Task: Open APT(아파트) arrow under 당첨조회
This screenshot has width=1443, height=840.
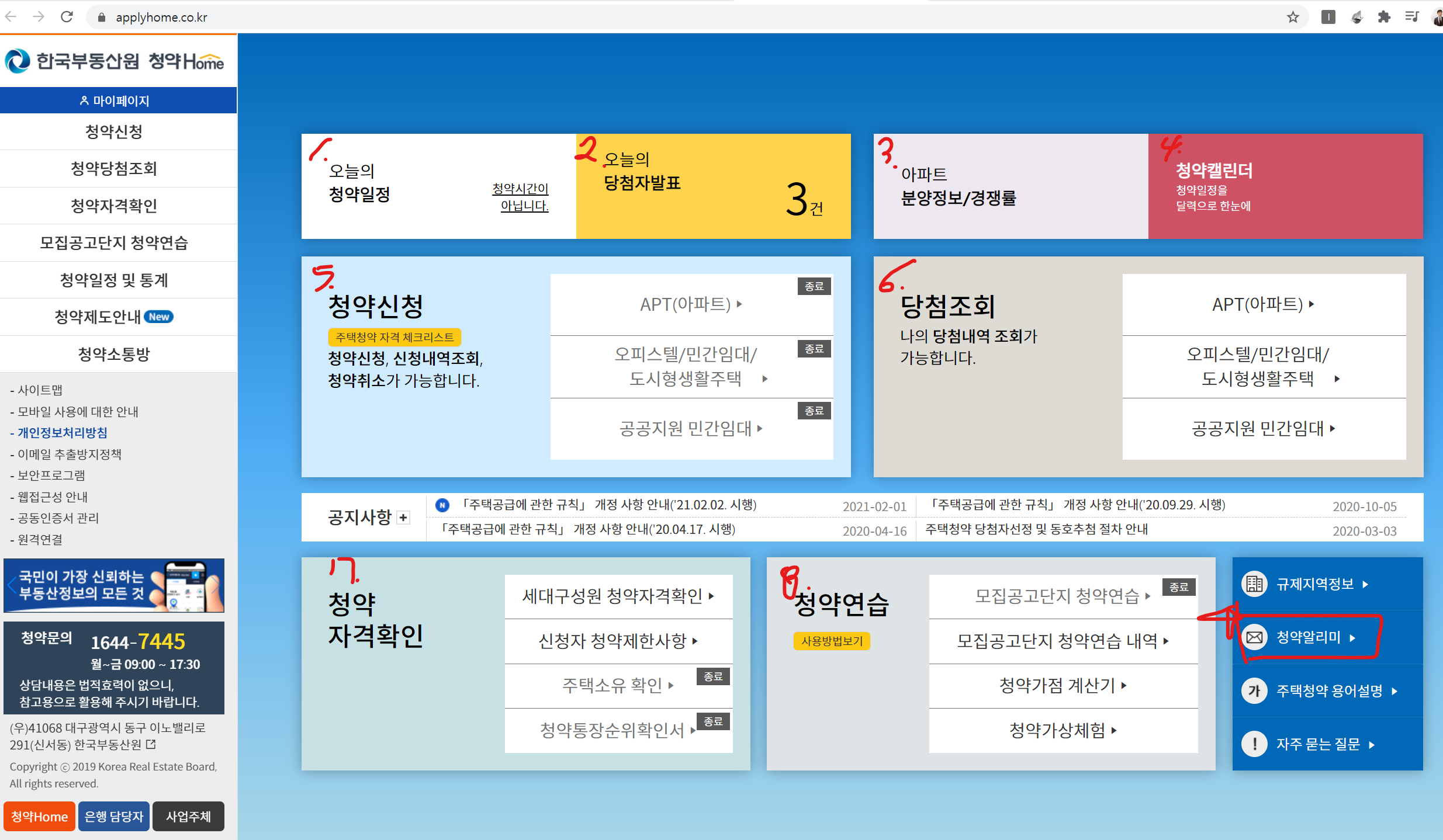Action: click(x=1311, y=304)
